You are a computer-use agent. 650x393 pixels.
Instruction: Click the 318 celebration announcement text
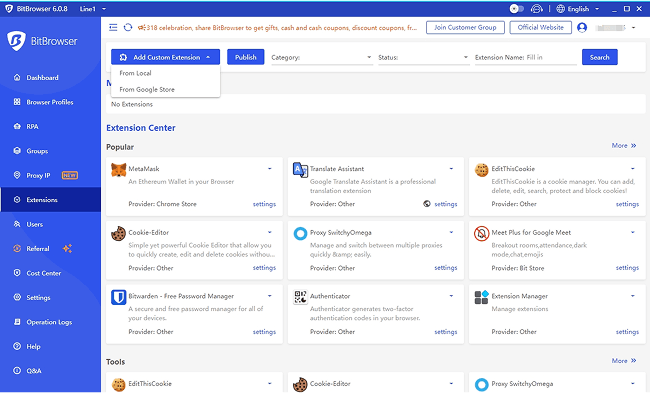278,28
